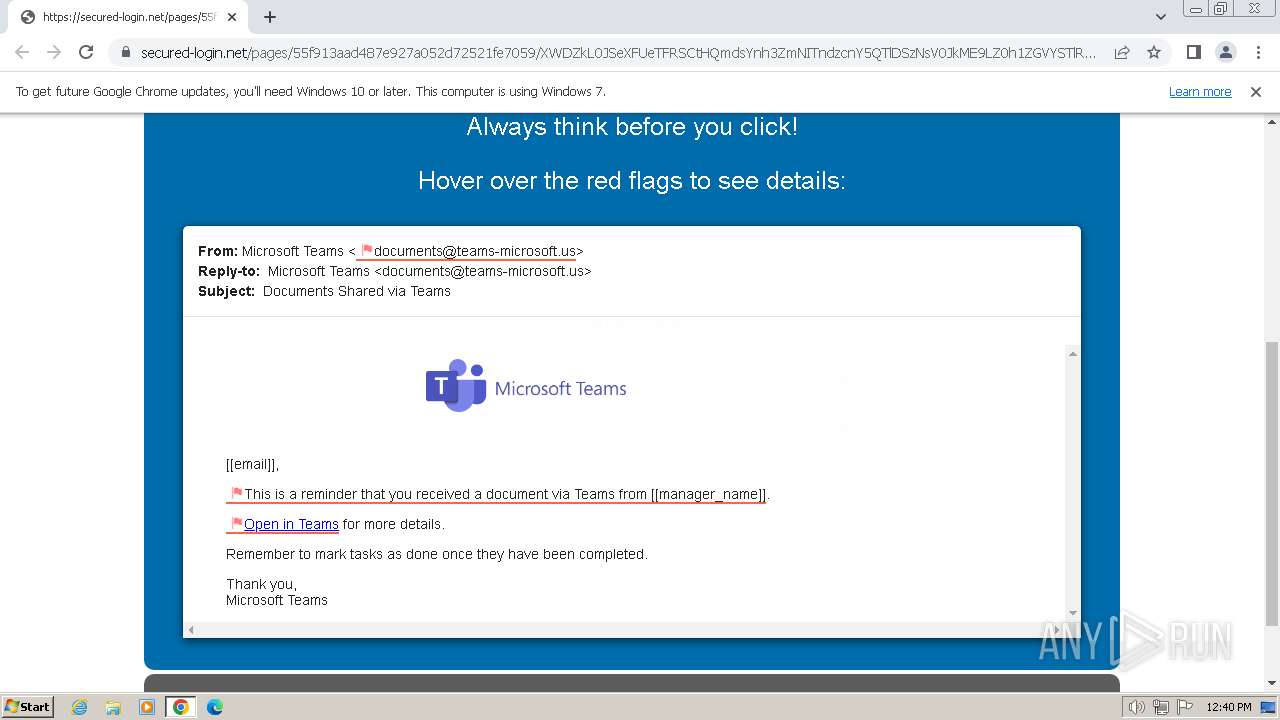Open a new browser tab
The width and height of the screenshot is (1280, 720).
[x=270, y=17]
